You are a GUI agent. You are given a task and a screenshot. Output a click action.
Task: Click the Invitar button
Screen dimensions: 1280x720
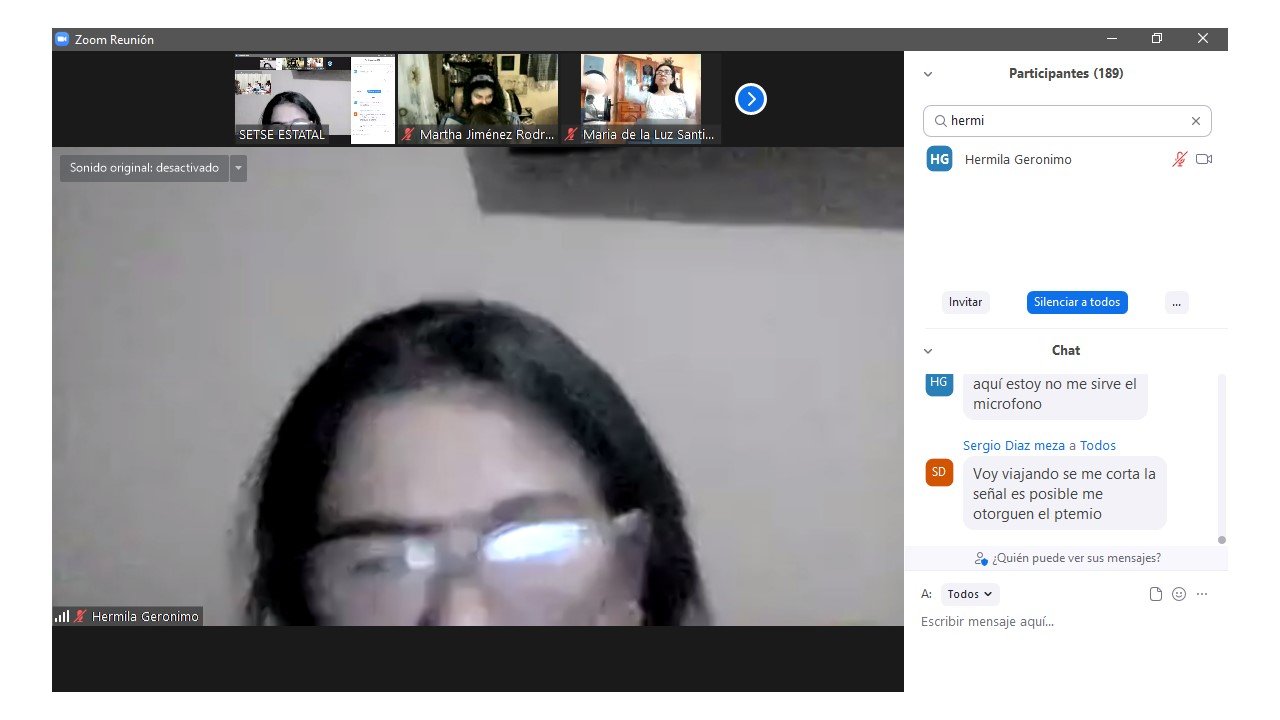tap(966, 302)
